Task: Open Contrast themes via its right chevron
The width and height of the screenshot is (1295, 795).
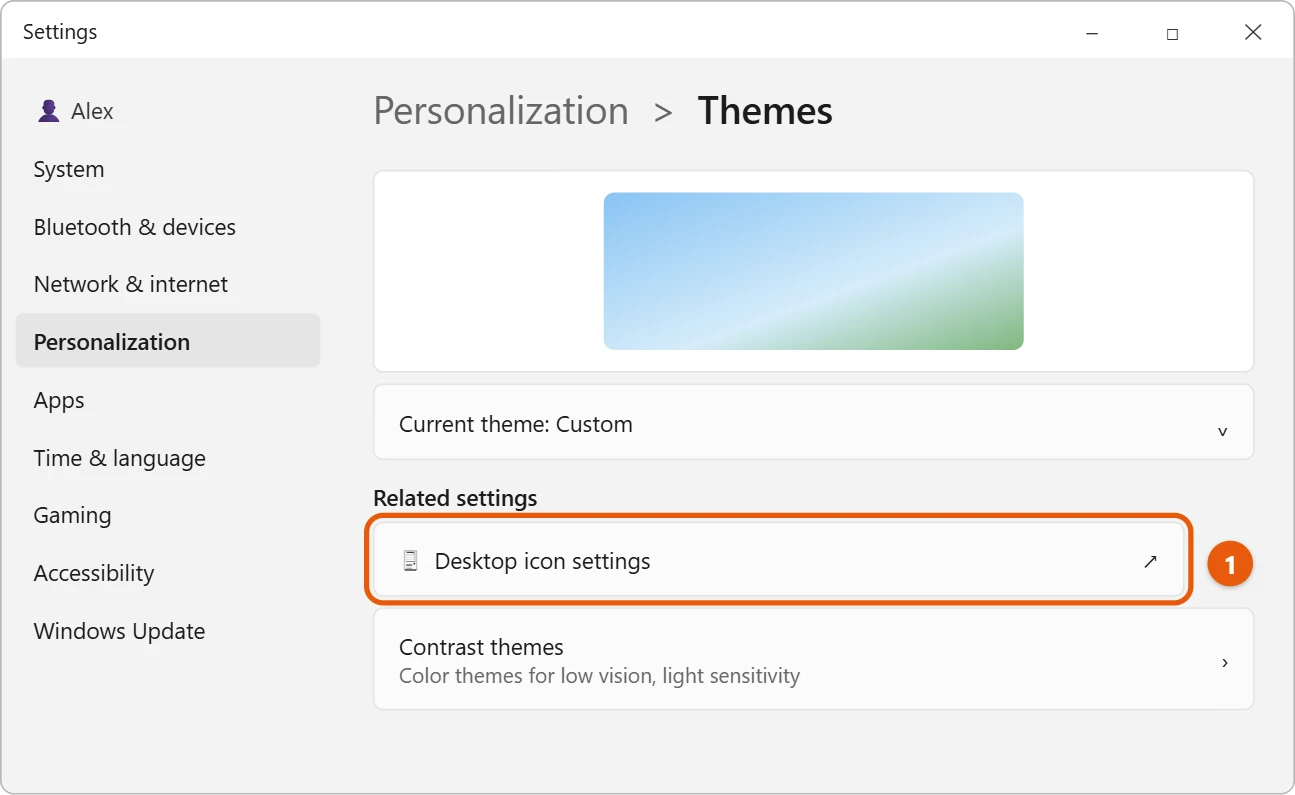Action: 1224,662
